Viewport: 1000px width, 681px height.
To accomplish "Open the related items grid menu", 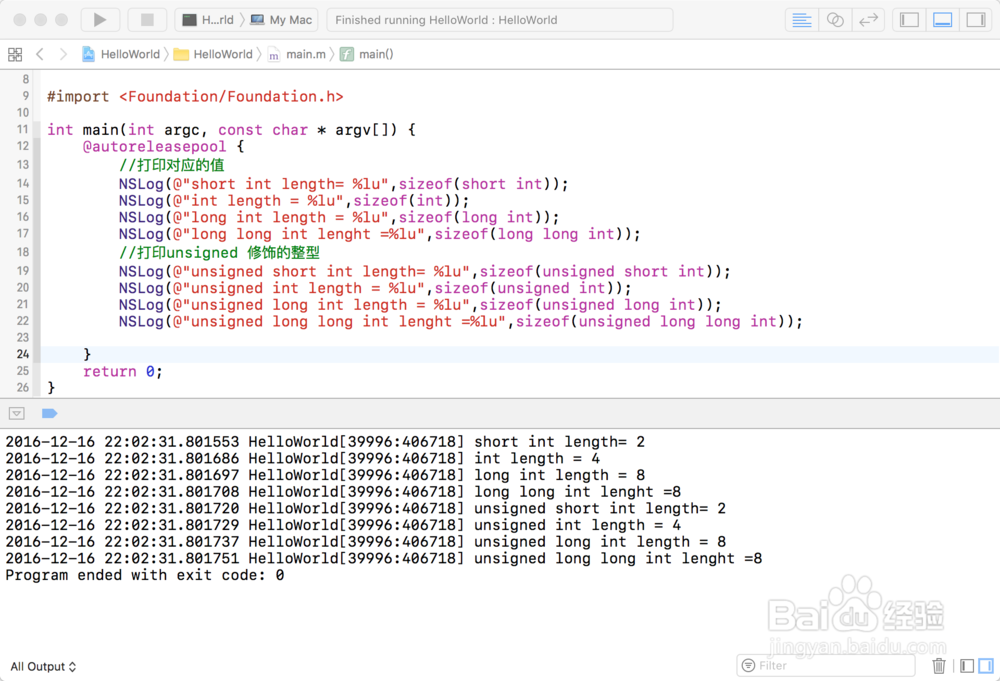I will pyautogui.click(x=15, y=54).
